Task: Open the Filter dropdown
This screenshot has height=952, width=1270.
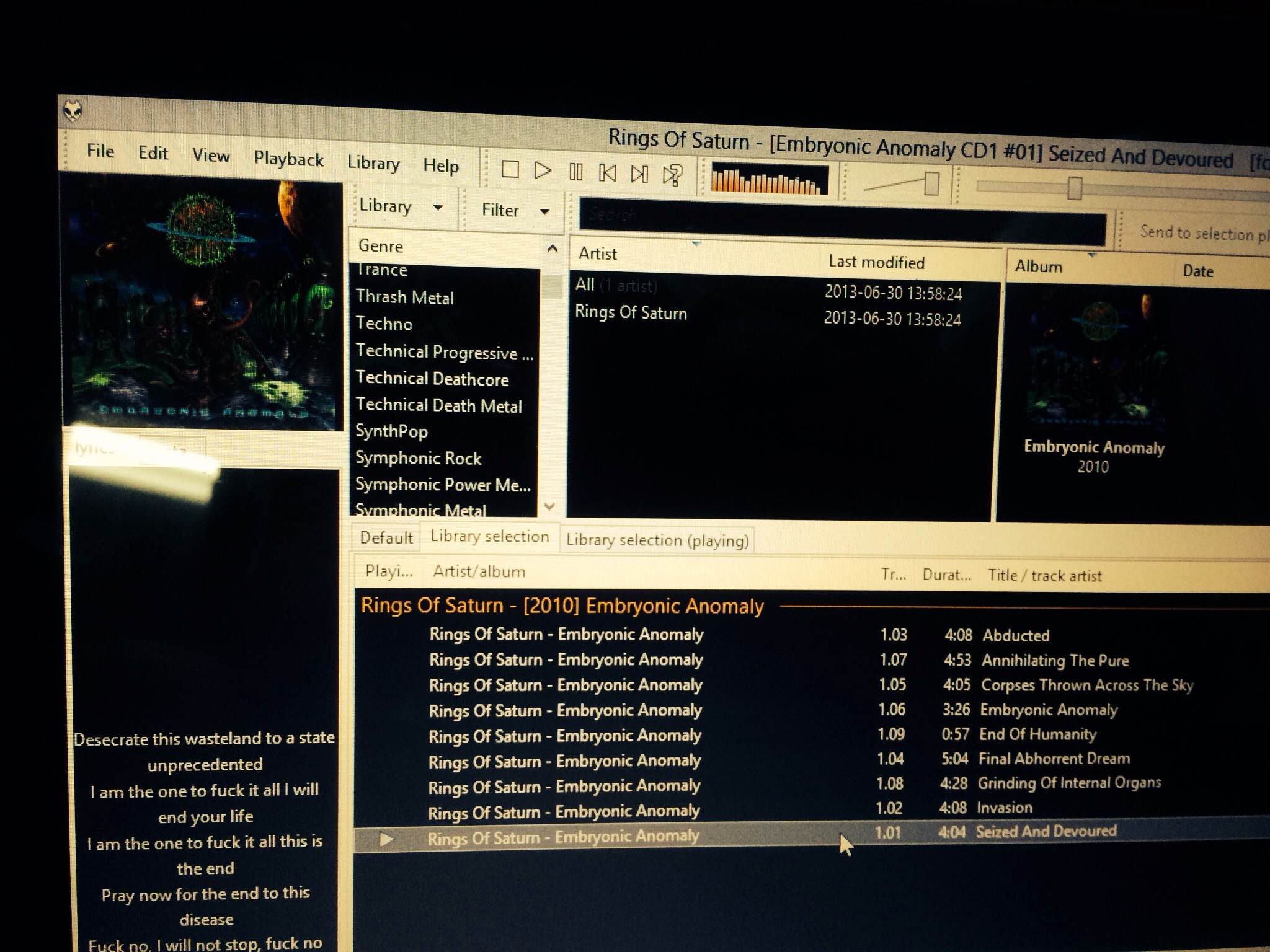Action: pyautogui.click(x=515, y=211)
